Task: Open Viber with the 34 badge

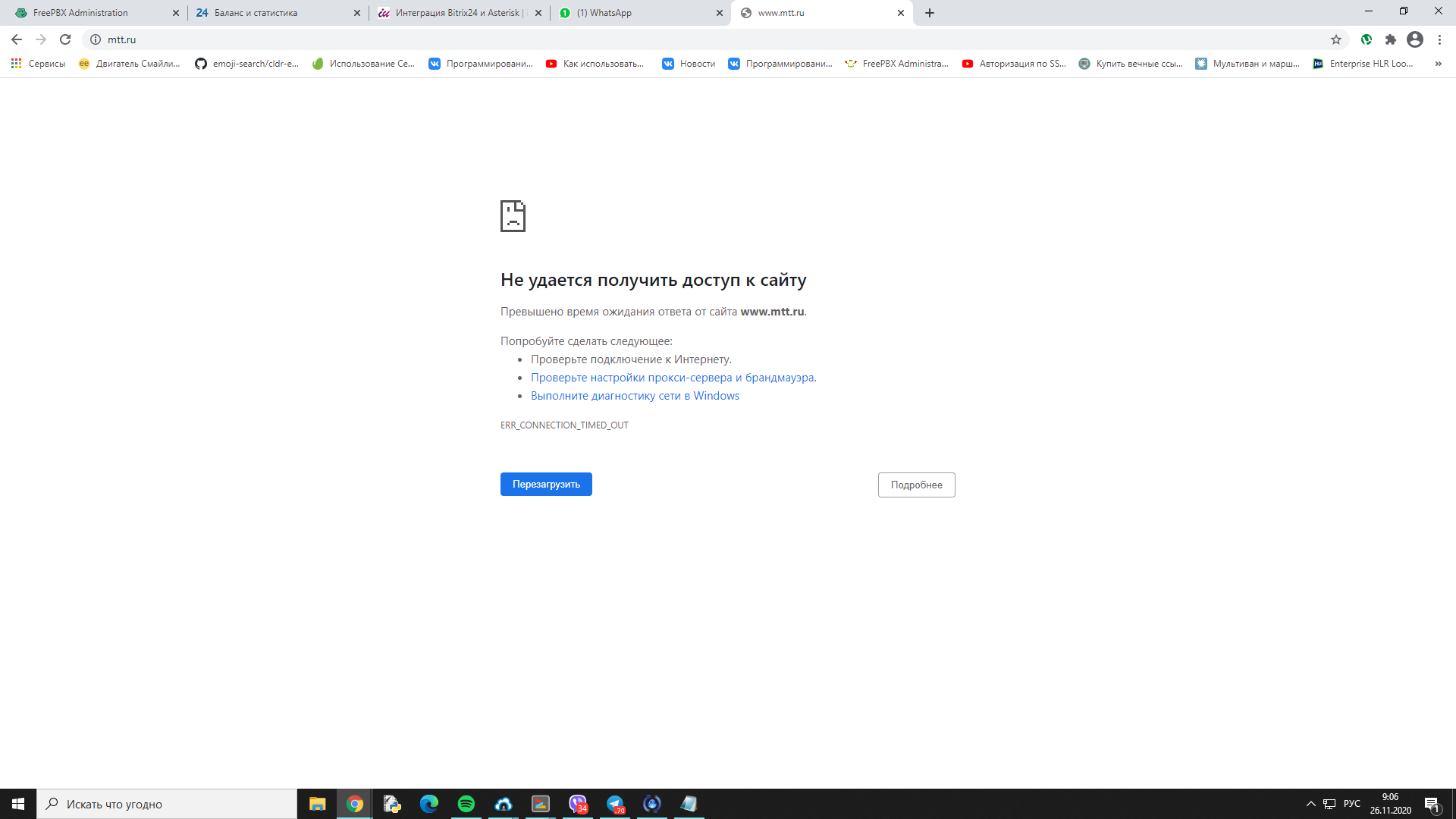Action: point(578,804)
